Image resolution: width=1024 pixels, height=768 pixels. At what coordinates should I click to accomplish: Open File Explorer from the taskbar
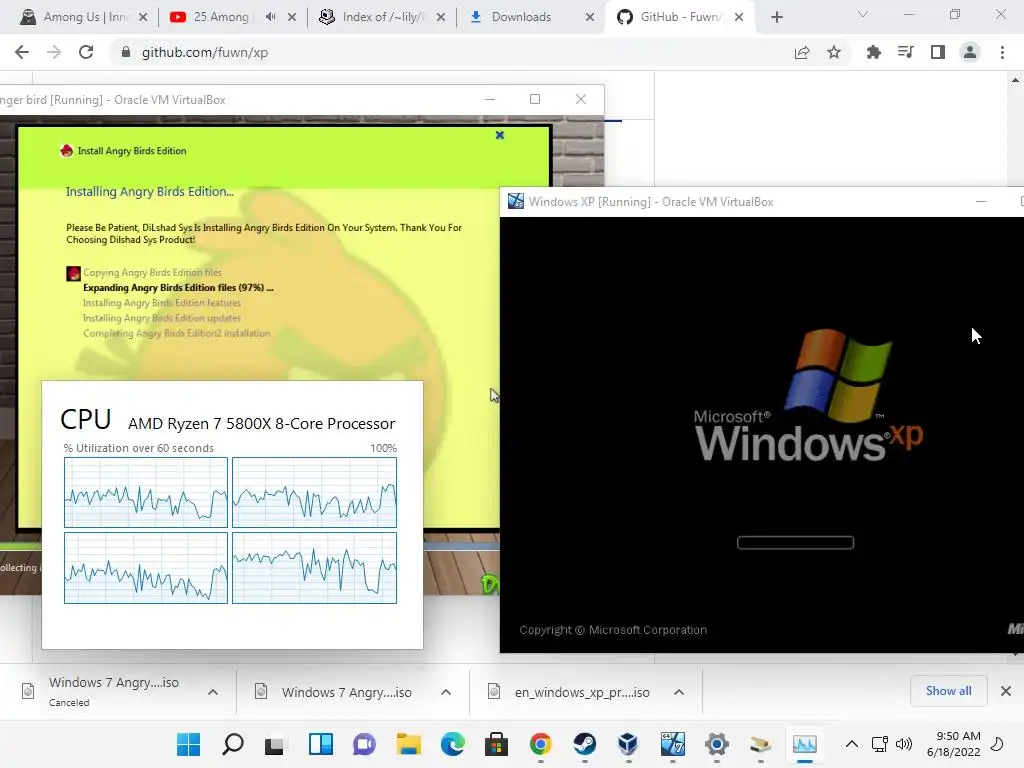(409, 744)
